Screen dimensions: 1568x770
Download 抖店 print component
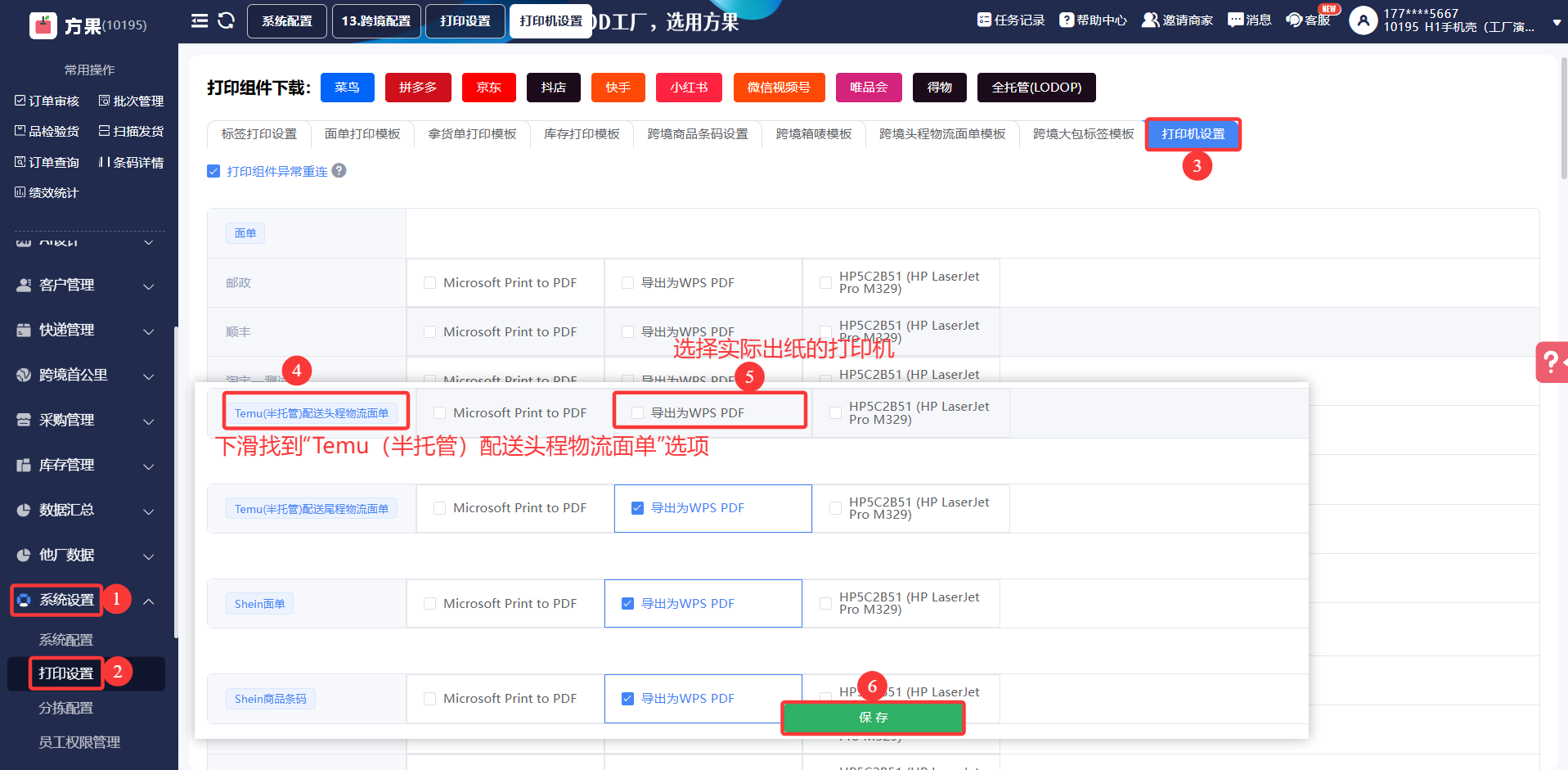click(554, 88)
